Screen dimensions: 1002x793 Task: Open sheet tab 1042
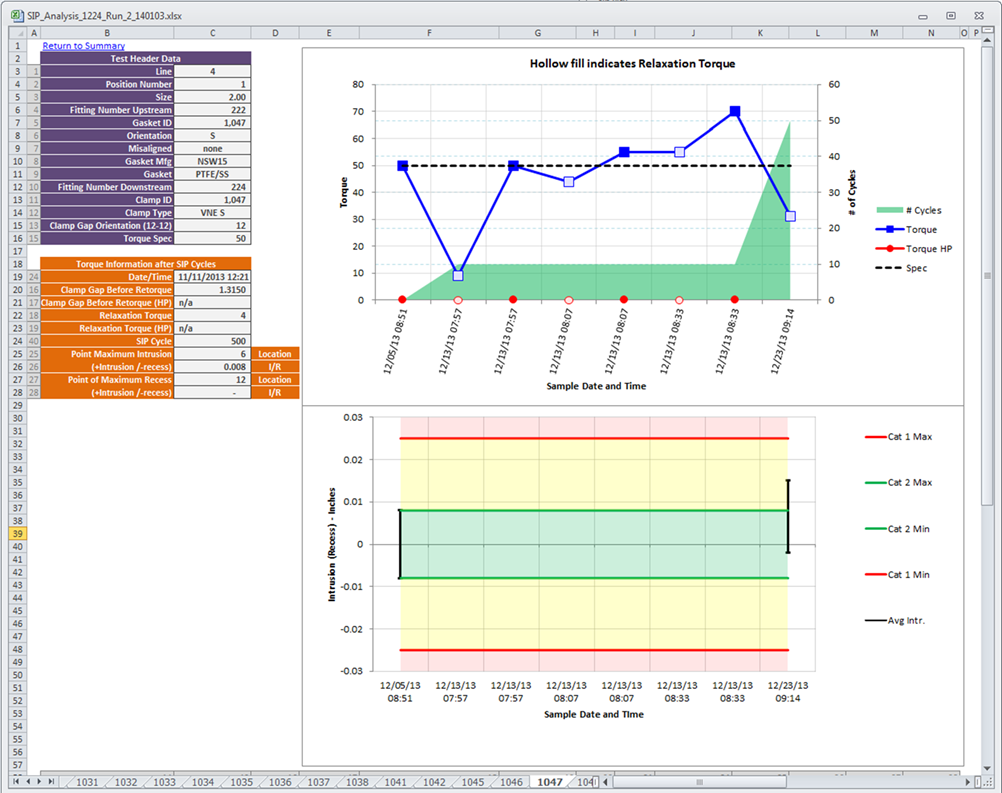point(435,782)
